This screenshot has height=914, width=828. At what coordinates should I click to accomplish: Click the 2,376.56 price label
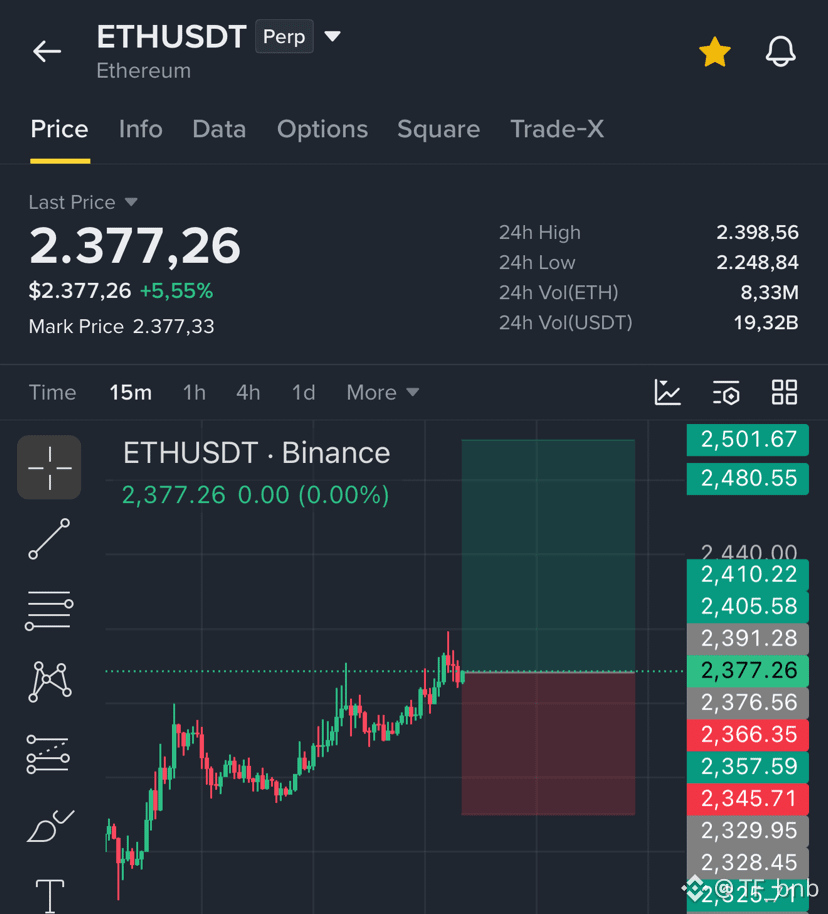748,703
